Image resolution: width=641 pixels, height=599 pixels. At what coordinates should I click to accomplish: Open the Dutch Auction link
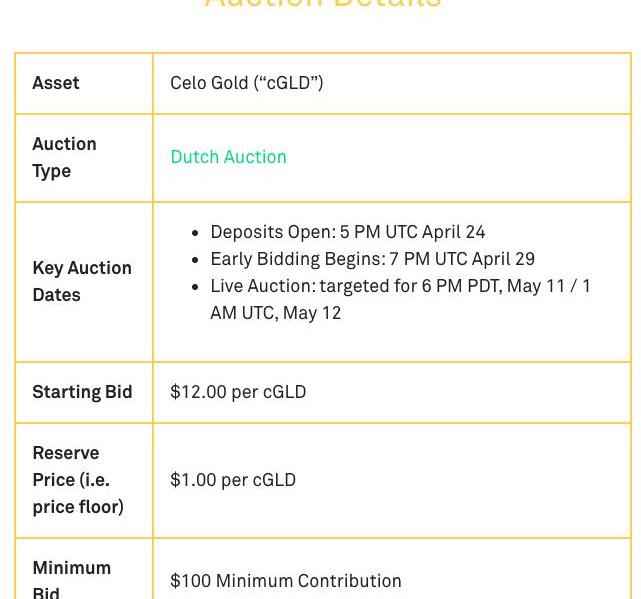228,157
